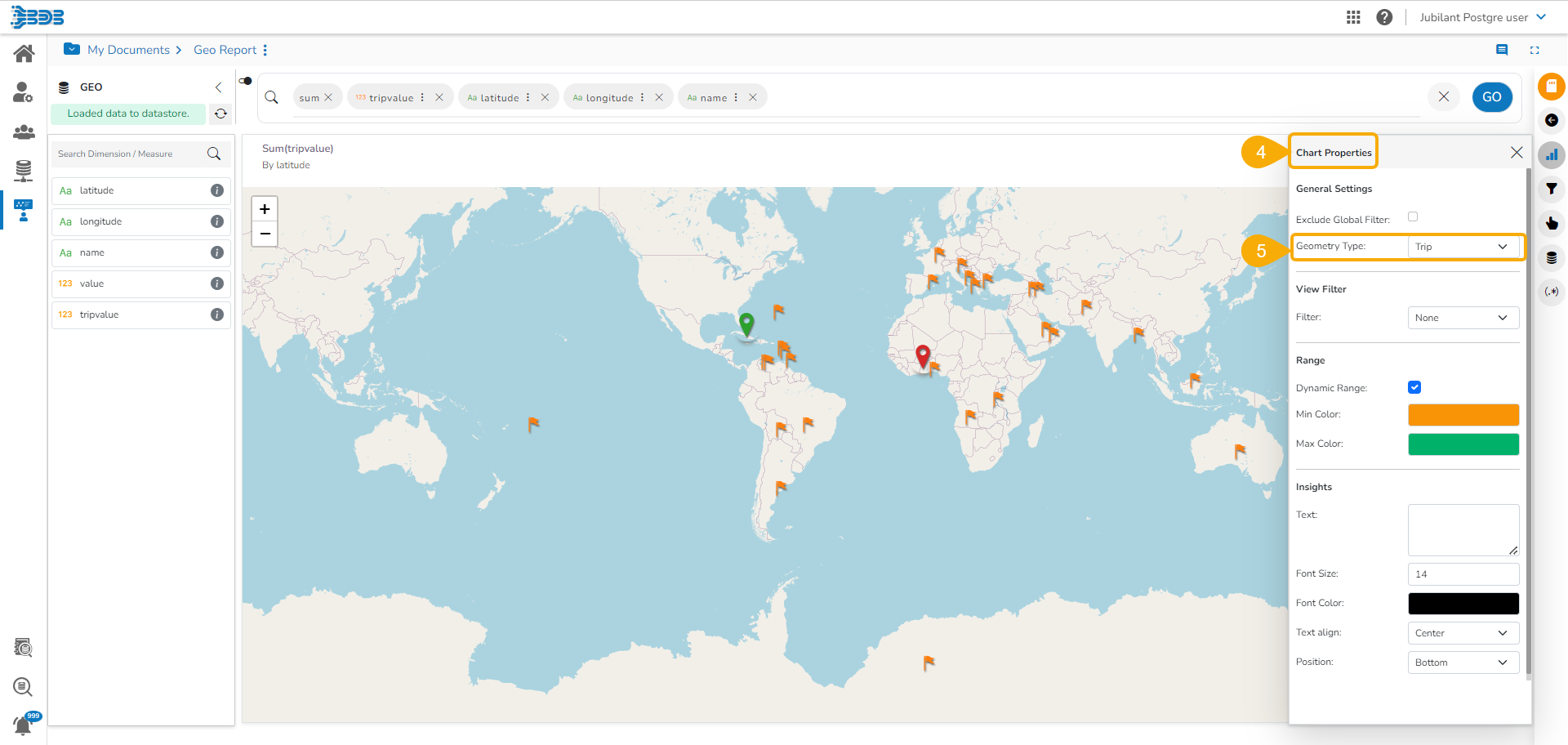Open options menu for tripvalue chip

[x=422, y=97]
